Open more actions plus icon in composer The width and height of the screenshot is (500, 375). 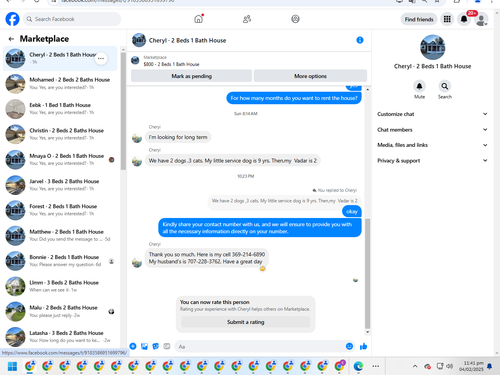(133, 346)
